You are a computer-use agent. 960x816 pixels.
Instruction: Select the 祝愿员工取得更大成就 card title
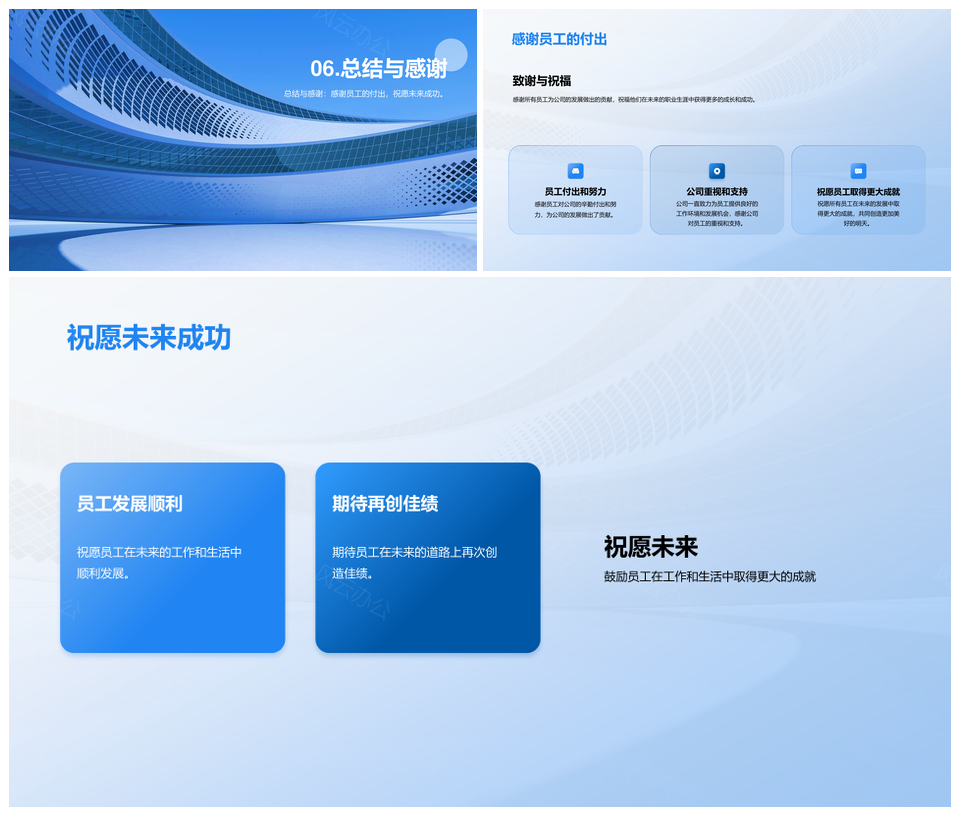click(858, 191)
